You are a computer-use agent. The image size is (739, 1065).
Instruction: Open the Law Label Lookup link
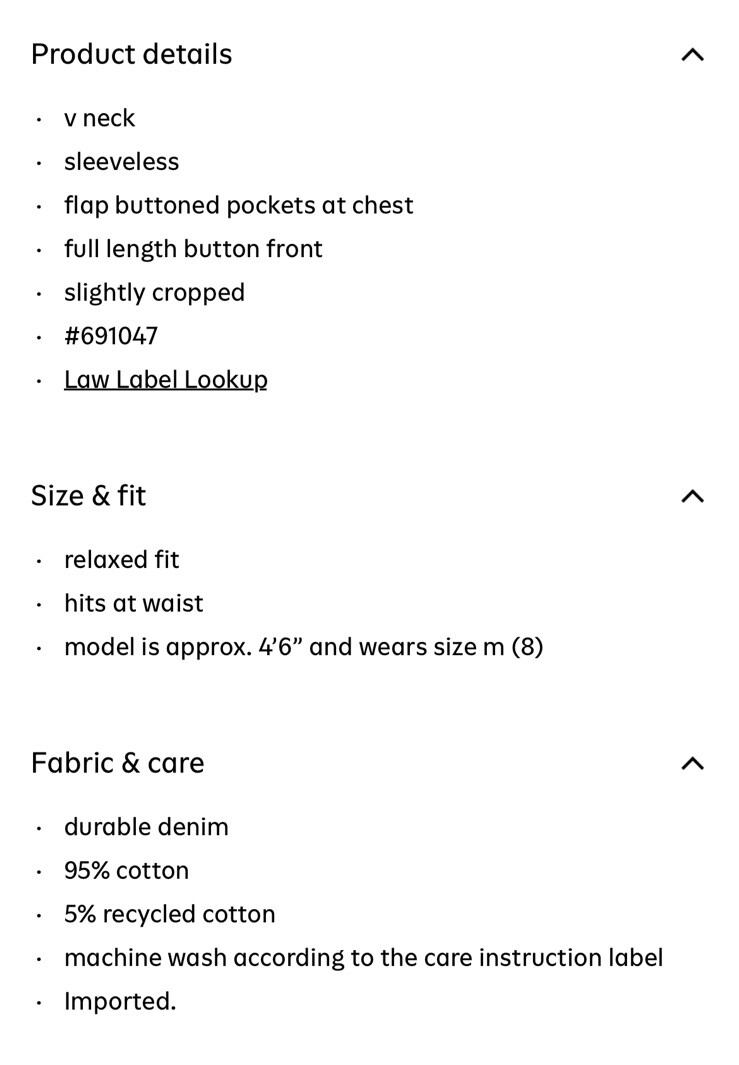pyautogui.click(x=166, y=380)
